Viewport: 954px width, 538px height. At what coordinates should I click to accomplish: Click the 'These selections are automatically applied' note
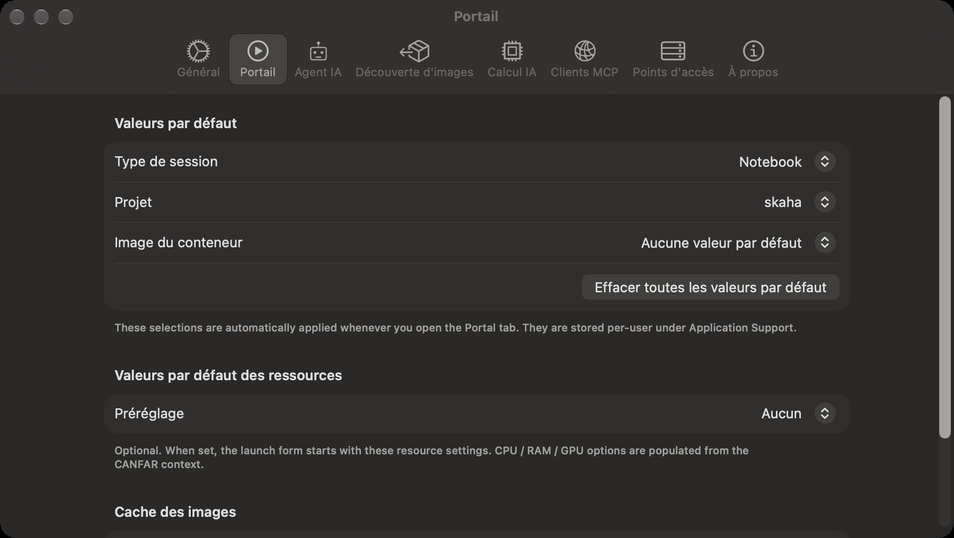coord(455,327)
